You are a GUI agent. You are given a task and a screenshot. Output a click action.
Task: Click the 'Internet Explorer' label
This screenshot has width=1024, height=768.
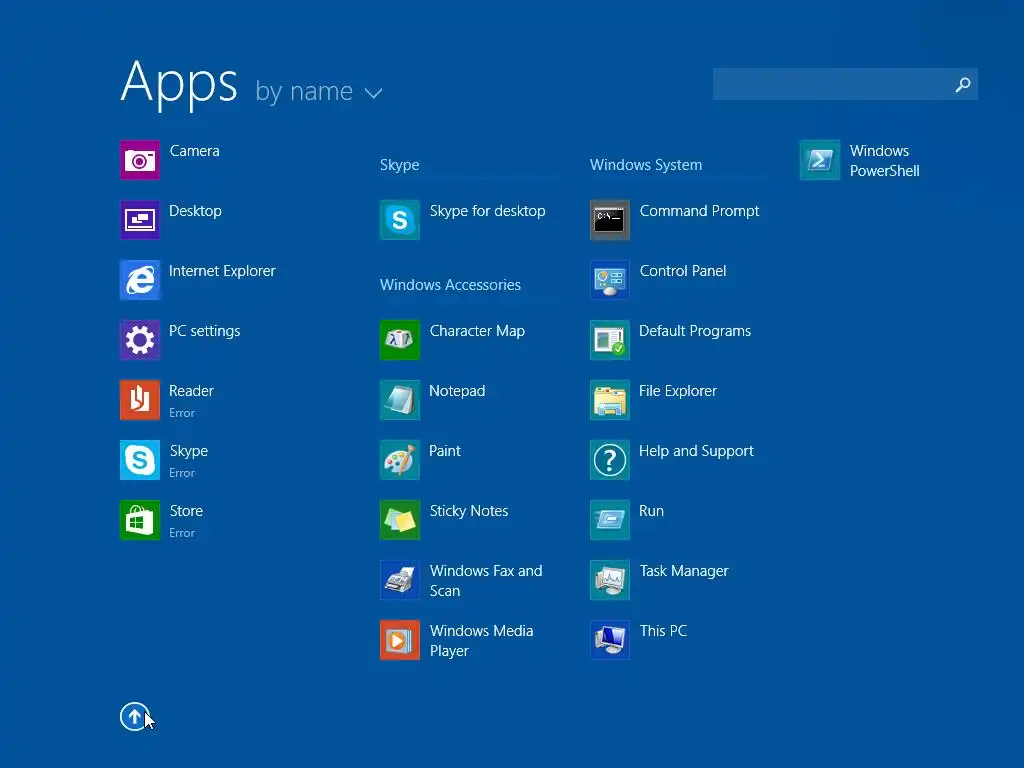(222, 271)
